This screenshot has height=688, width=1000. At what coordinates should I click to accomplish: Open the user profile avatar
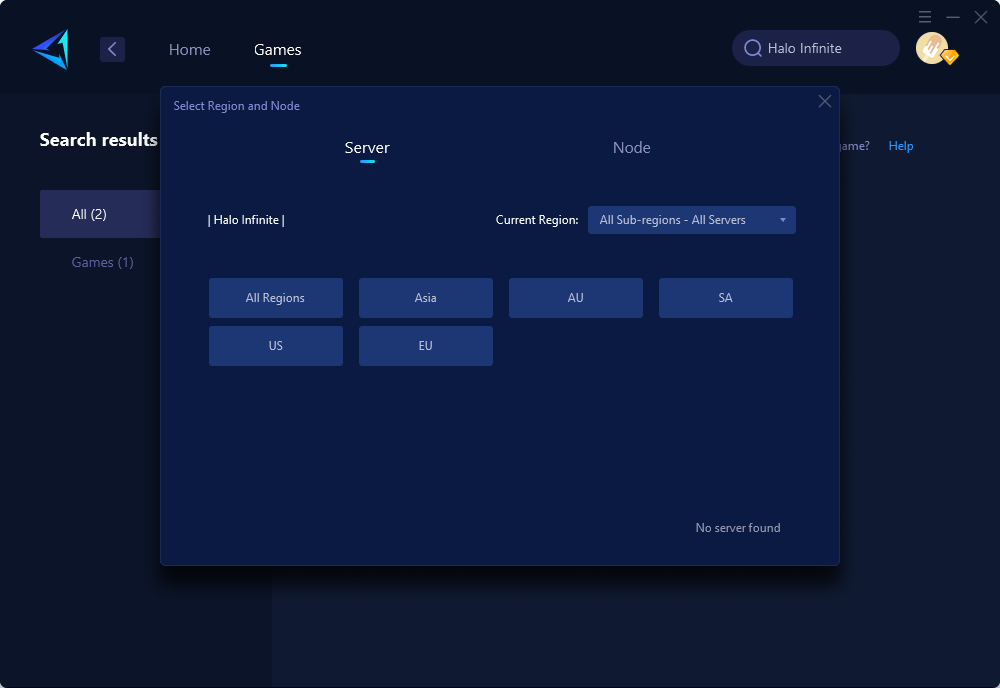point(932,48)
